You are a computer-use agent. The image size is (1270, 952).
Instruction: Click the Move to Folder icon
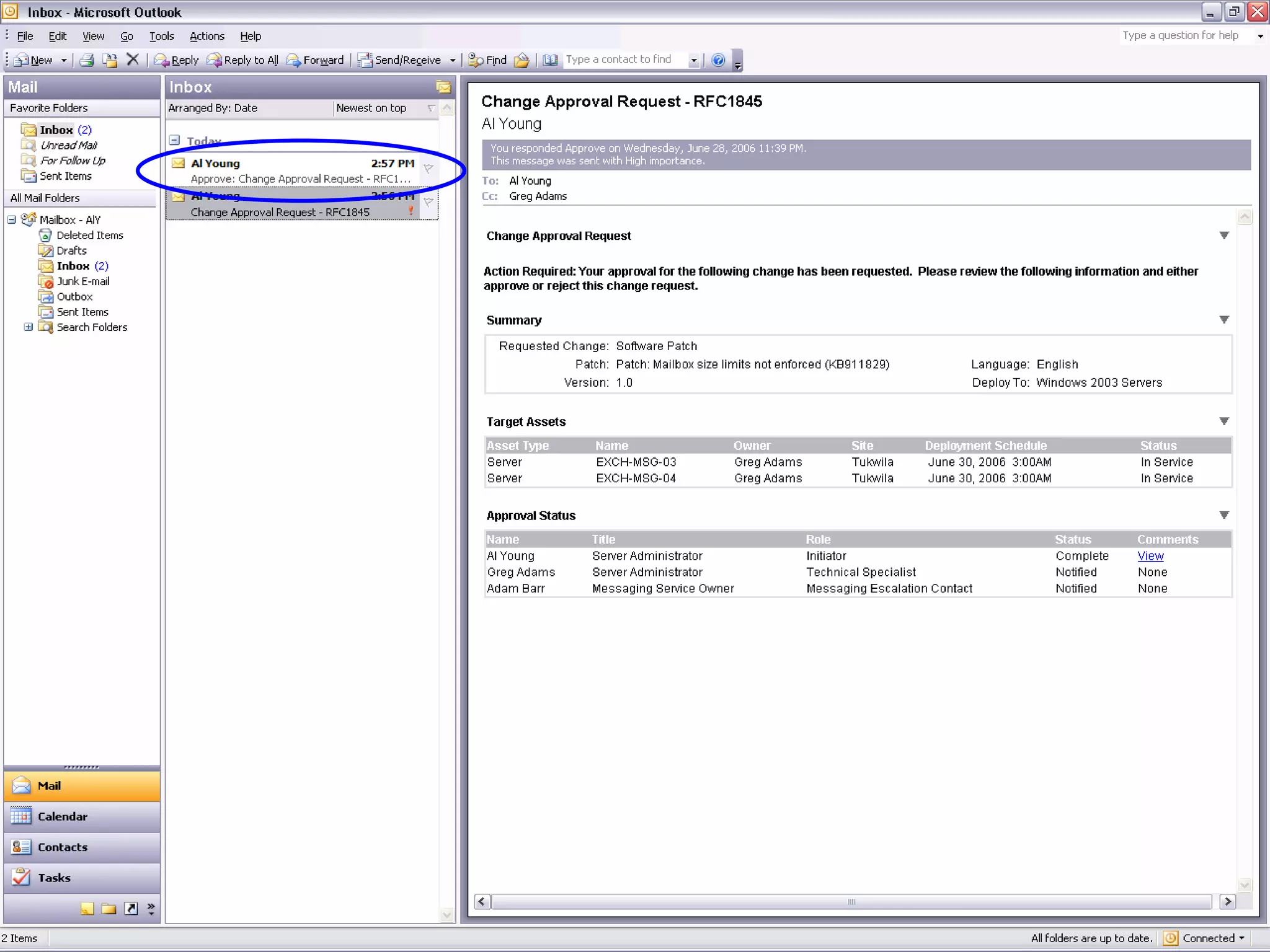coord(109,60)
